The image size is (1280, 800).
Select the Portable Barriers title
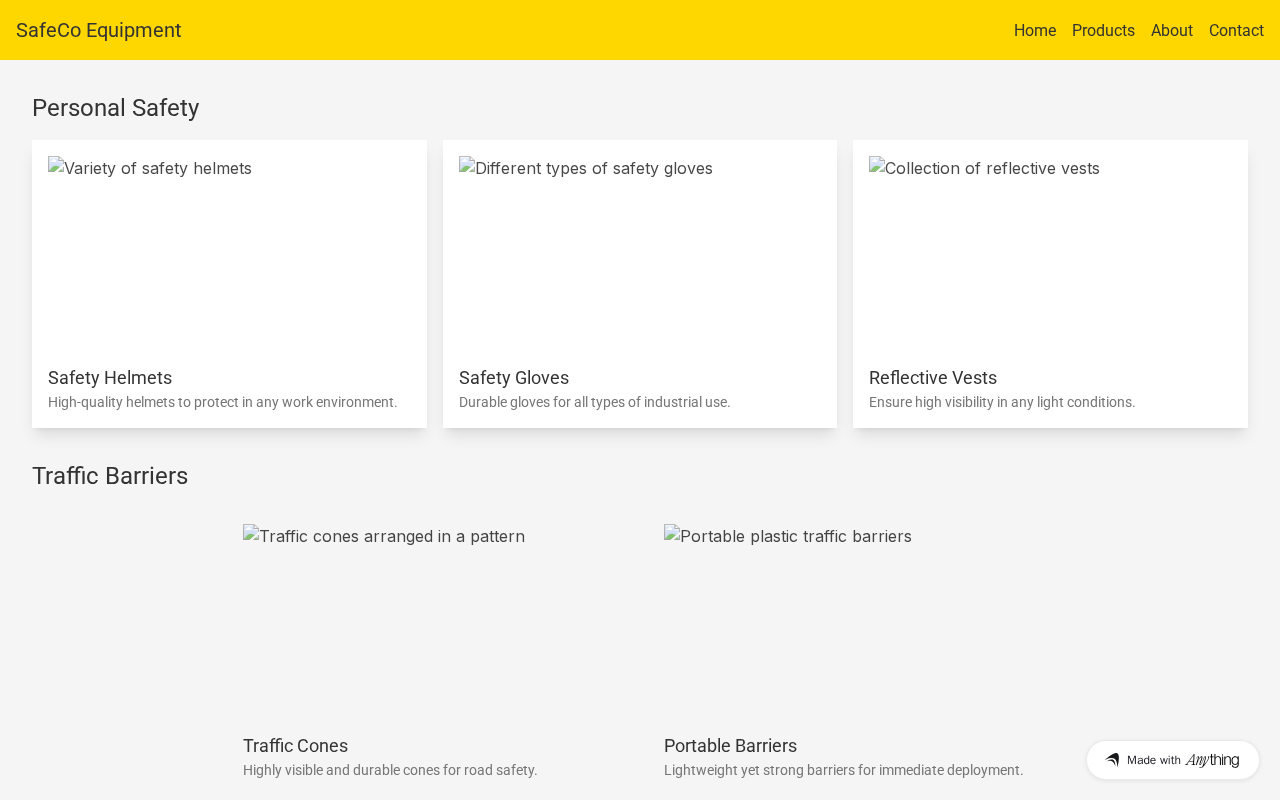point(730,746)
